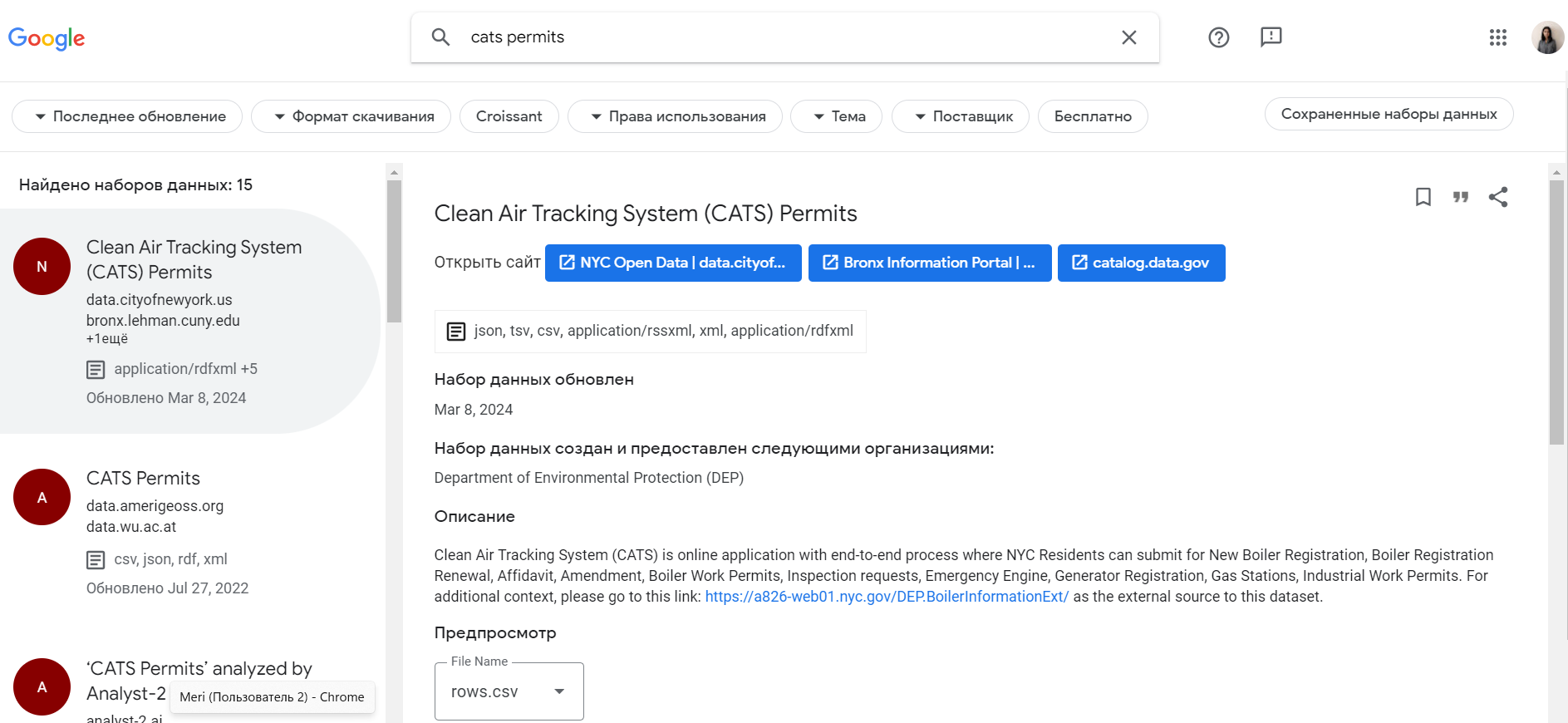
Task: Open the NYC Open Data site button
Action: point(673,263)
